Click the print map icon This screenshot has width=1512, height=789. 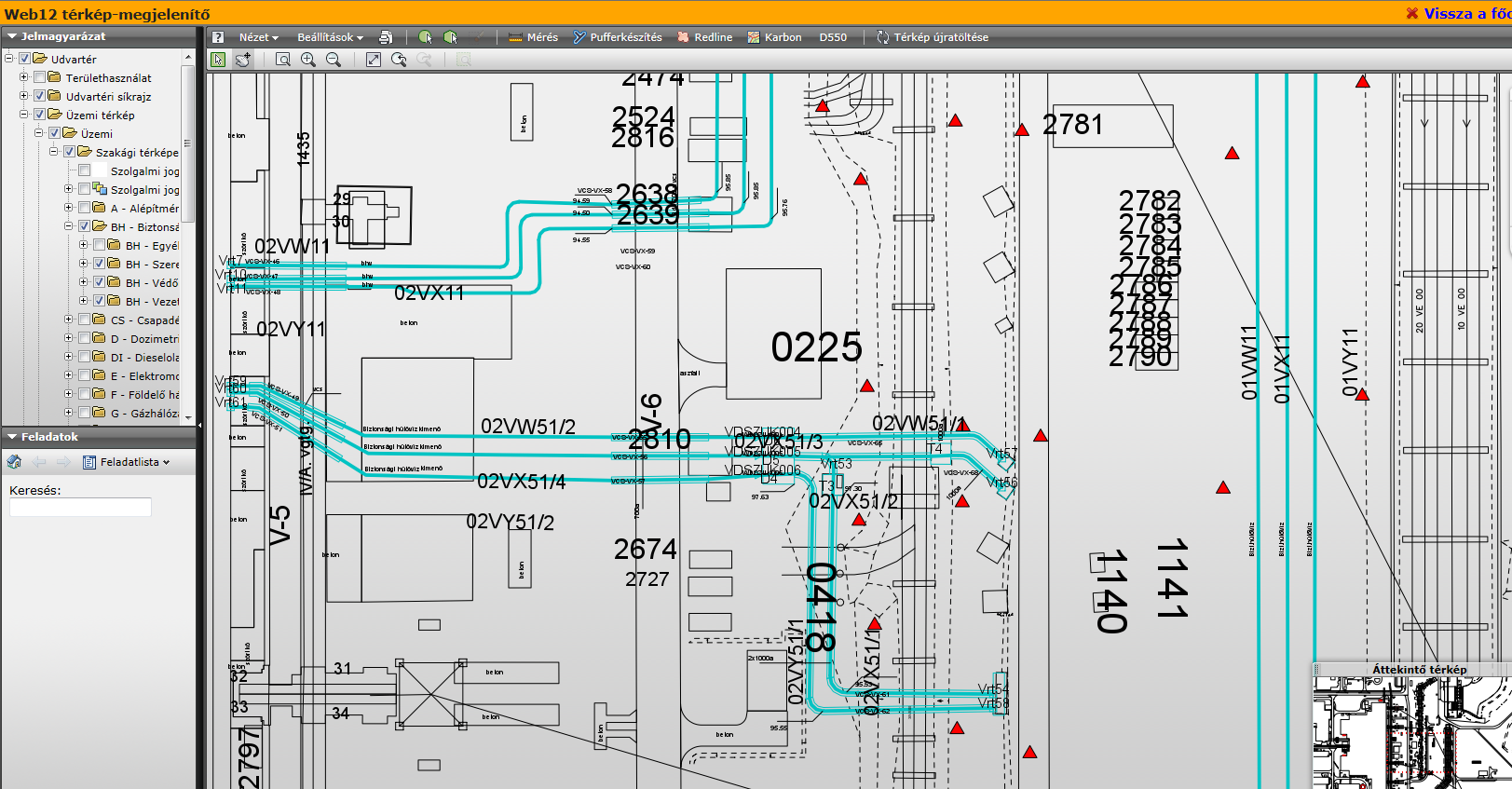coord(386,37)
